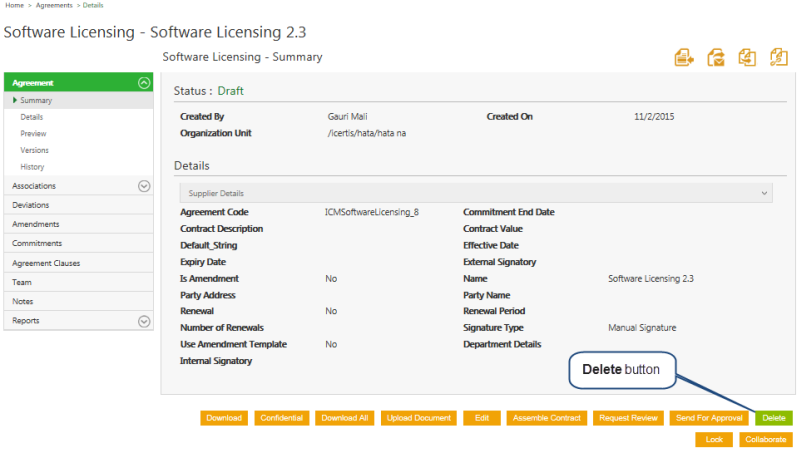Click the Use Amendment Template label
The image size is (800, 452).
(233, 344)
